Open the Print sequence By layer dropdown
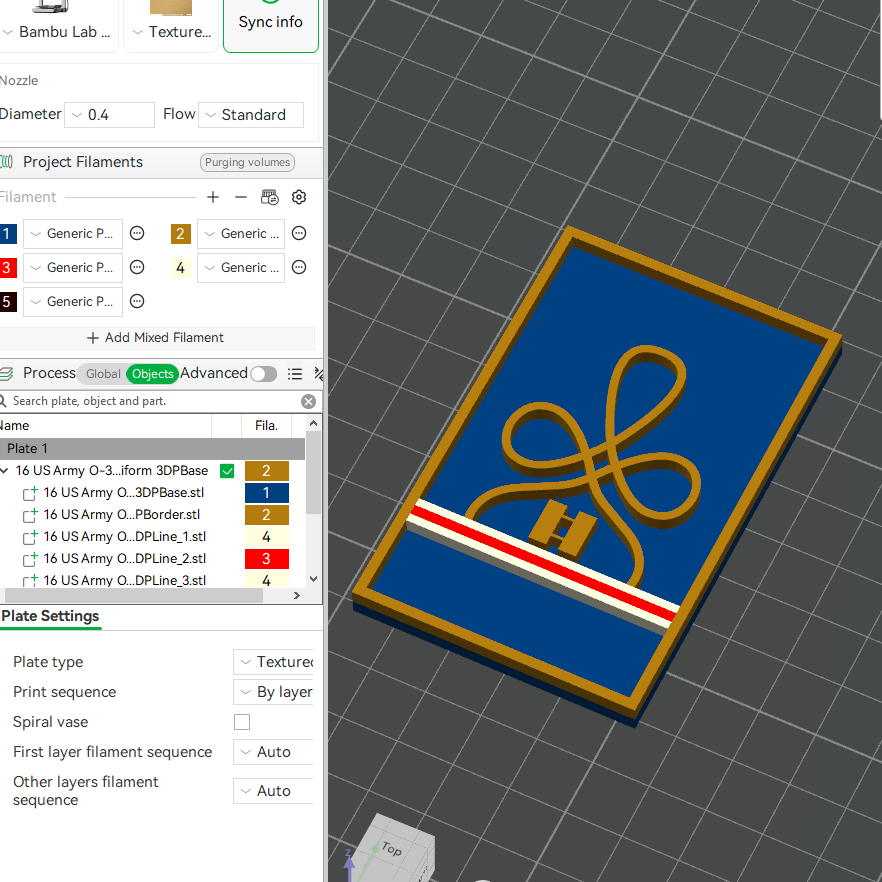This screenshot has width=882, height=882. click(x=273, y=692)
